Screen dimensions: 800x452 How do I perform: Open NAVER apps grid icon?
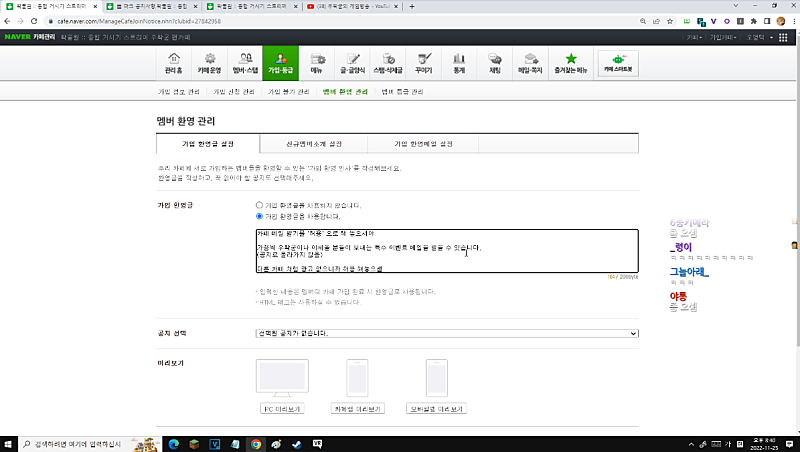click(783, 37)
